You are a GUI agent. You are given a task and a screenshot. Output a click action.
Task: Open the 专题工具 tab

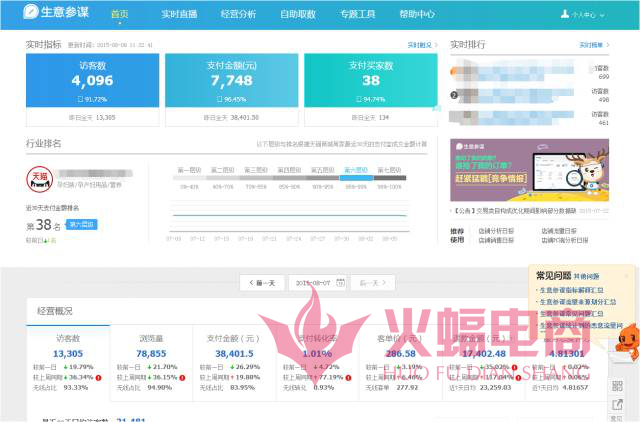(358, 14)
